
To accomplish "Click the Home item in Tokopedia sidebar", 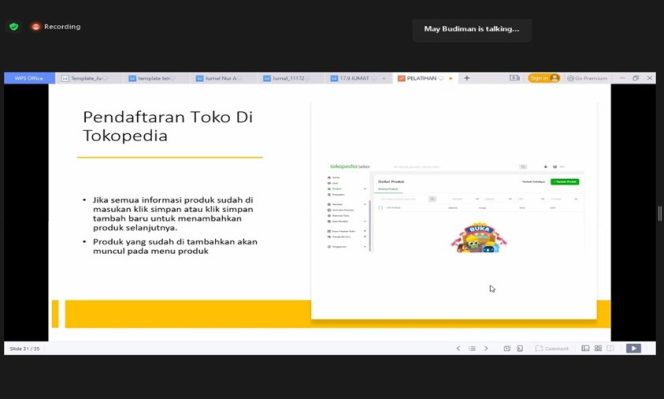I will pos(334,177).
